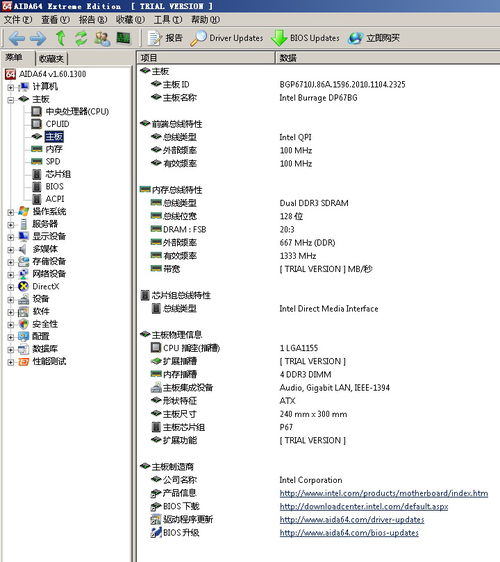Click the 安全性 shield icon
Viewport: 500px width, 562px height.
tap(24, 324)
